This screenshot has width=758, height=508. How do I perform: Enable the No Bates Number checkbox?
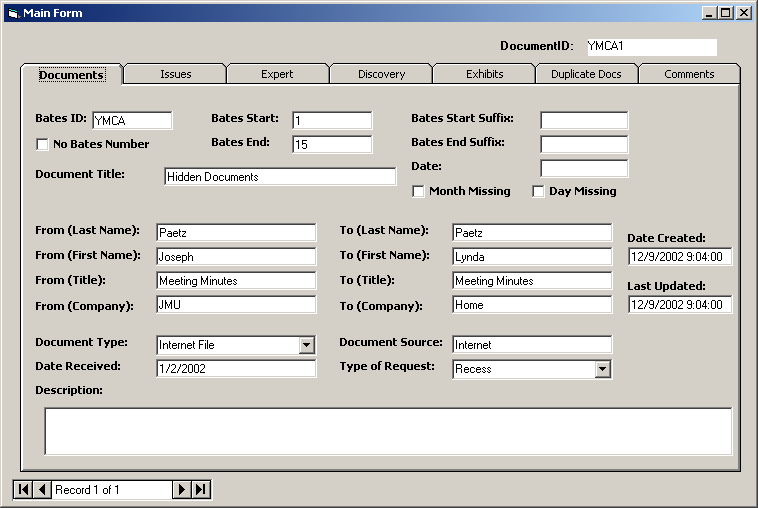(x=42, y=144)
